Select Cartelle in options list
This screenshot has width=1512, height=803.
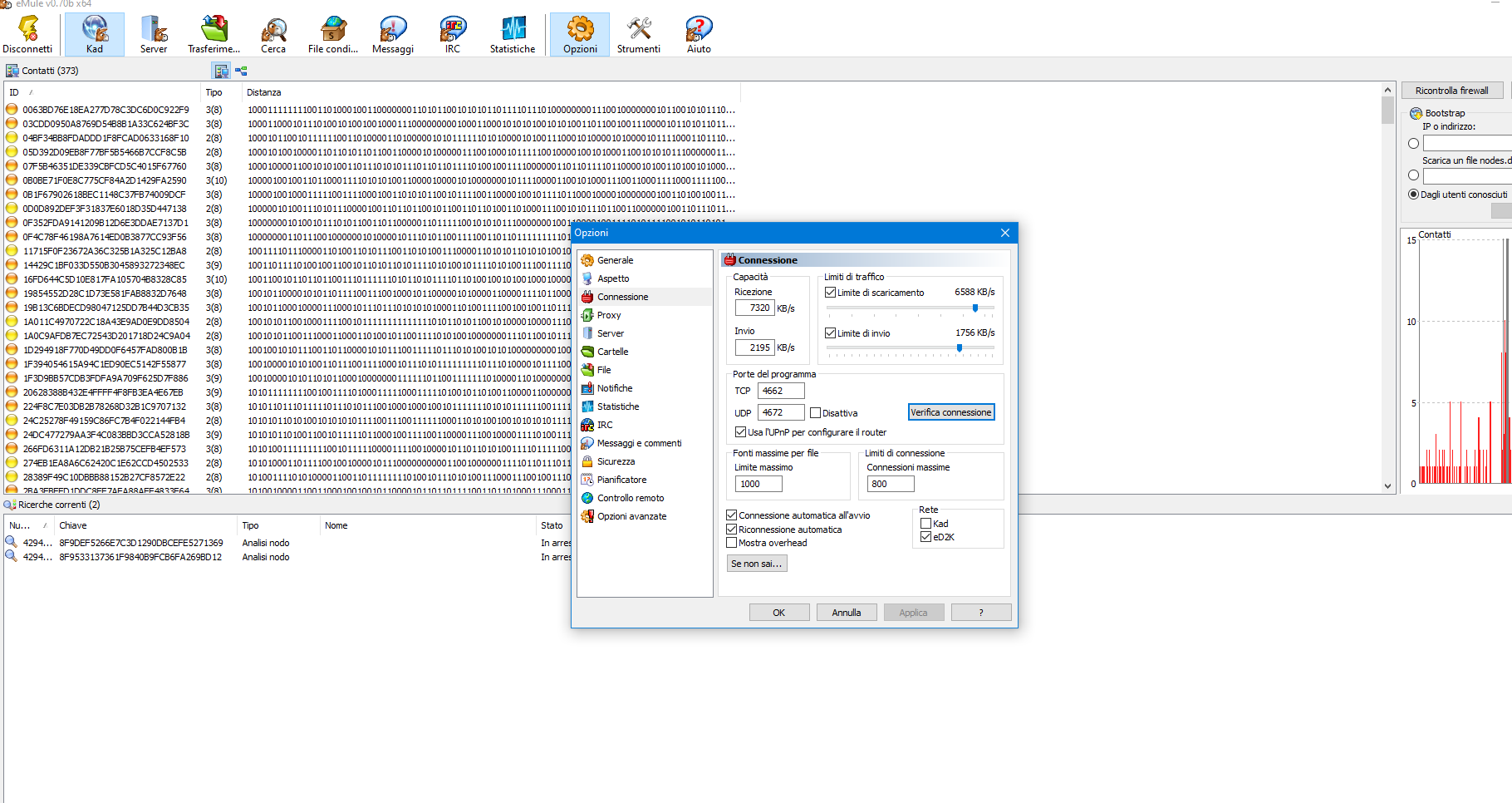(612, 352)
